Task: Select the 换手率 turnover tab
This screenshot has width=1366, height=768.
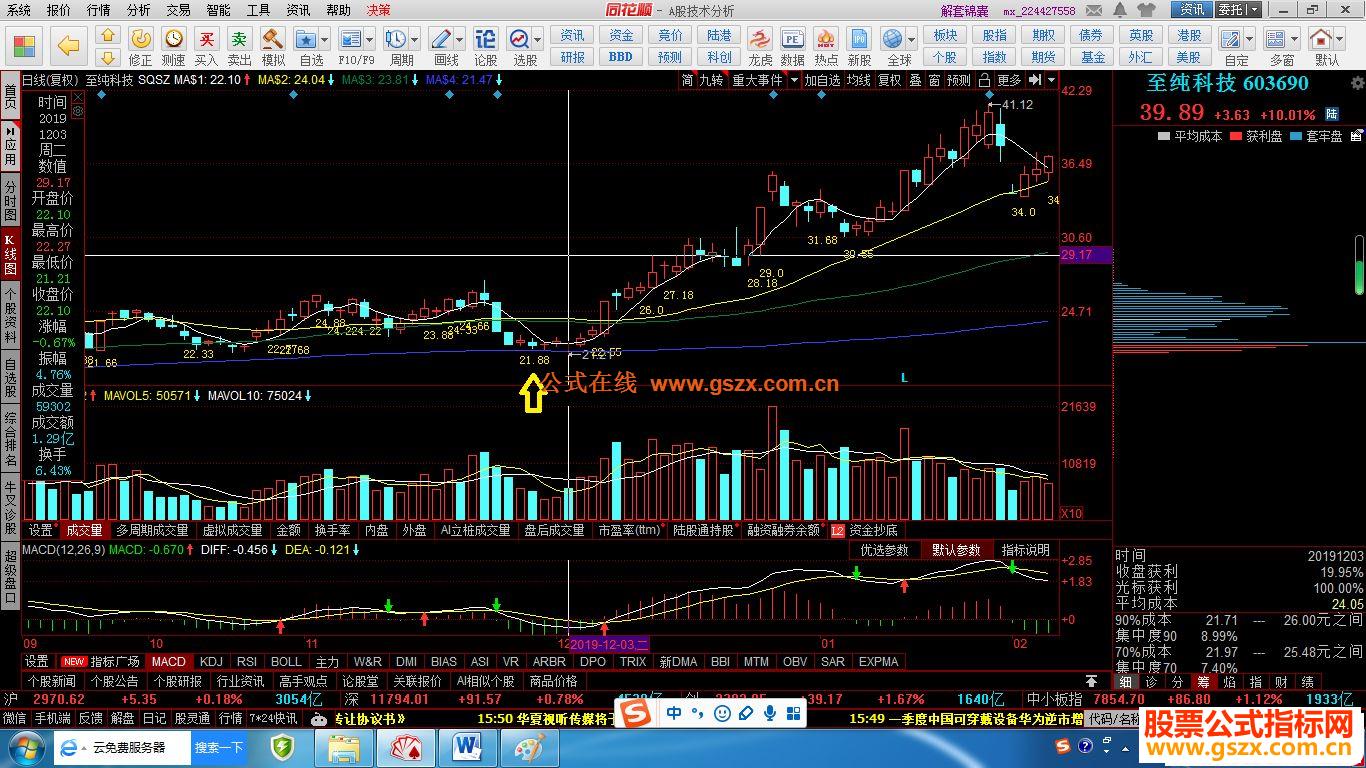Action: tap(332, 530)
